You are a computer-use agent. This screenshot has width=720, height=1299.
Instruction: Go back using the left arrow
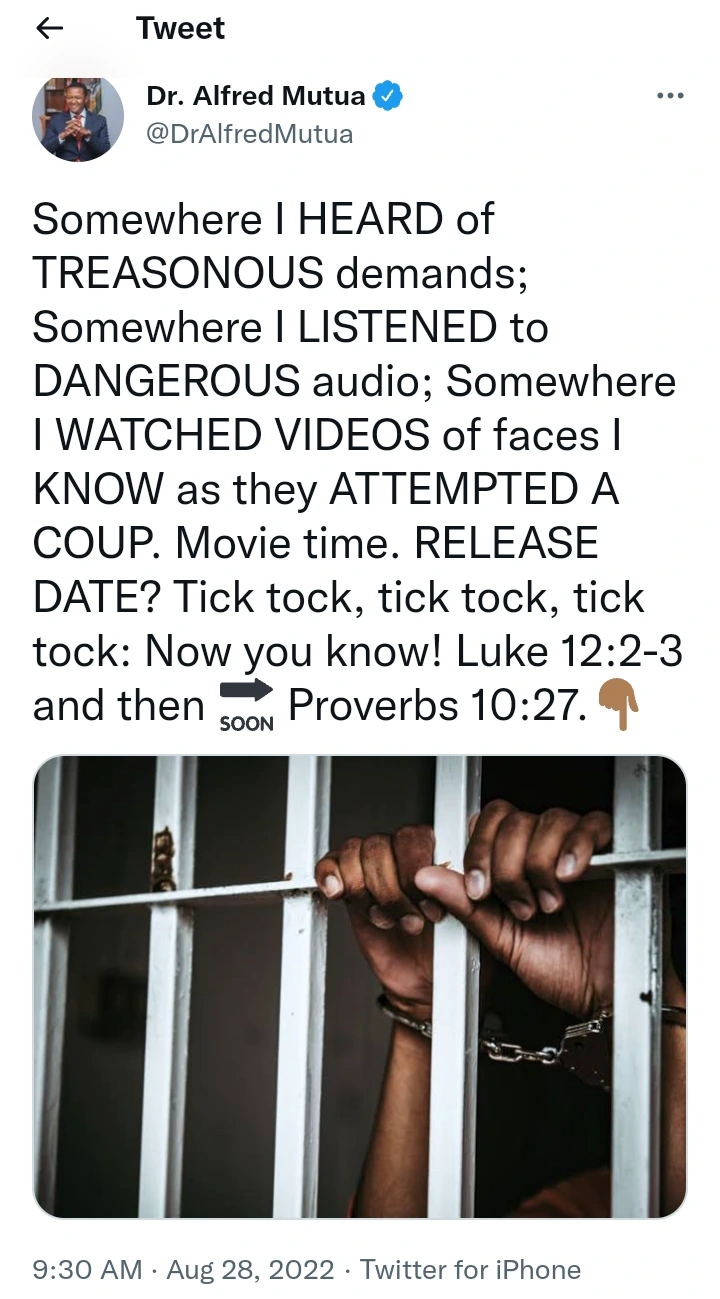coord(49,29)
